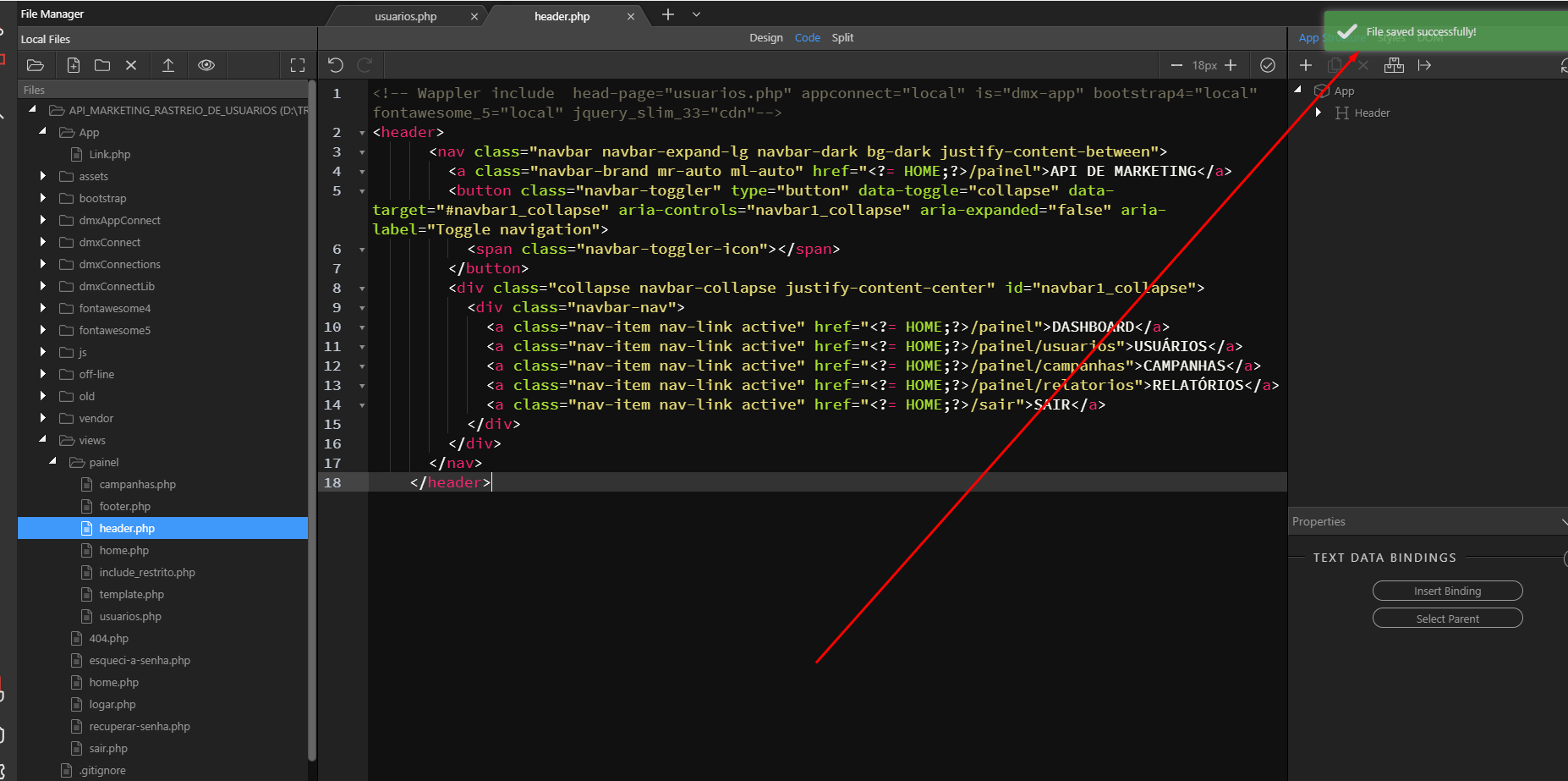Click the expand fullscreen icon in file manager

[298, 65]
